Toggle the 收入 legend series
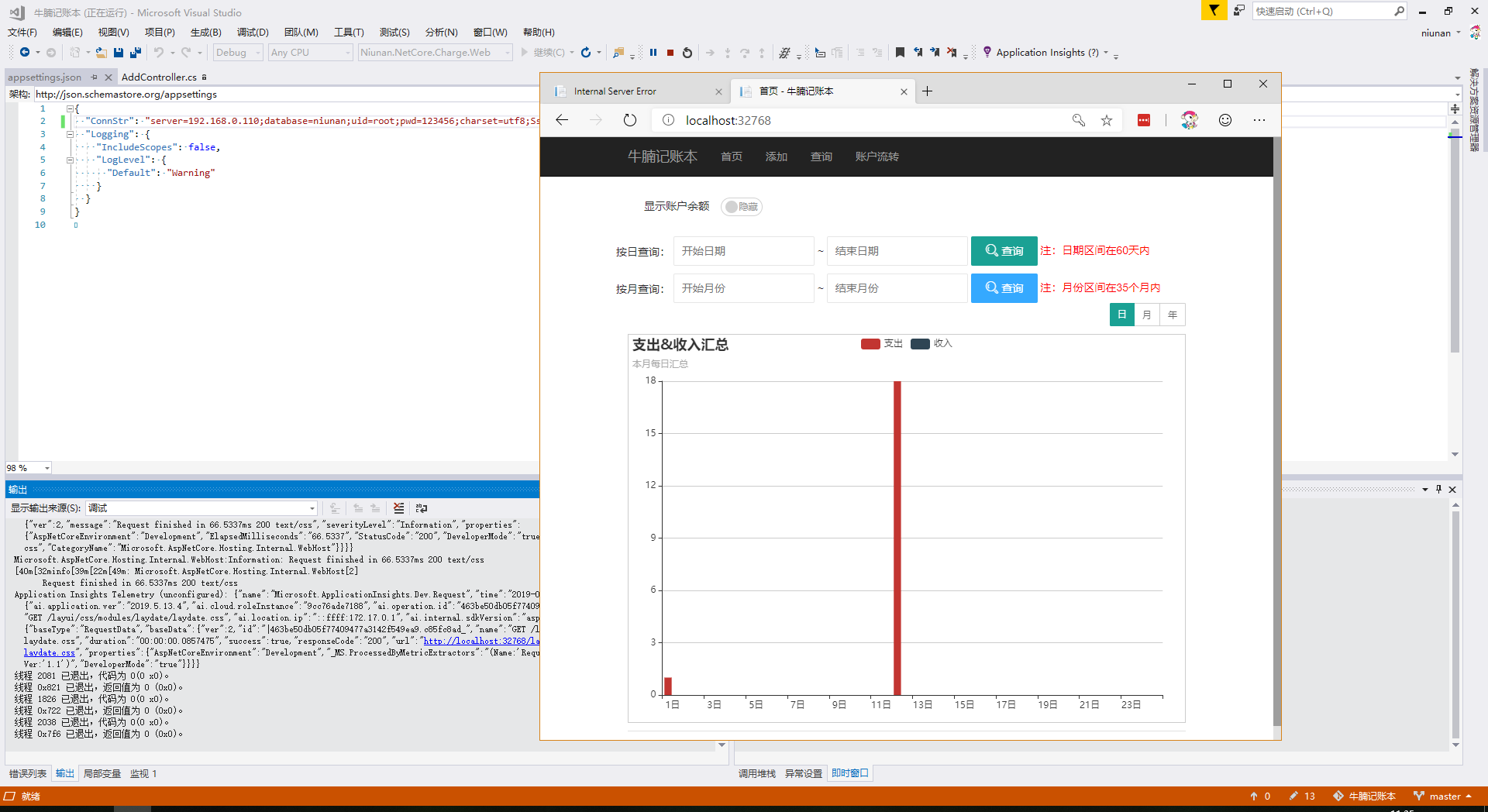This screenshot has width=1488, height=812. pos(932,343)
